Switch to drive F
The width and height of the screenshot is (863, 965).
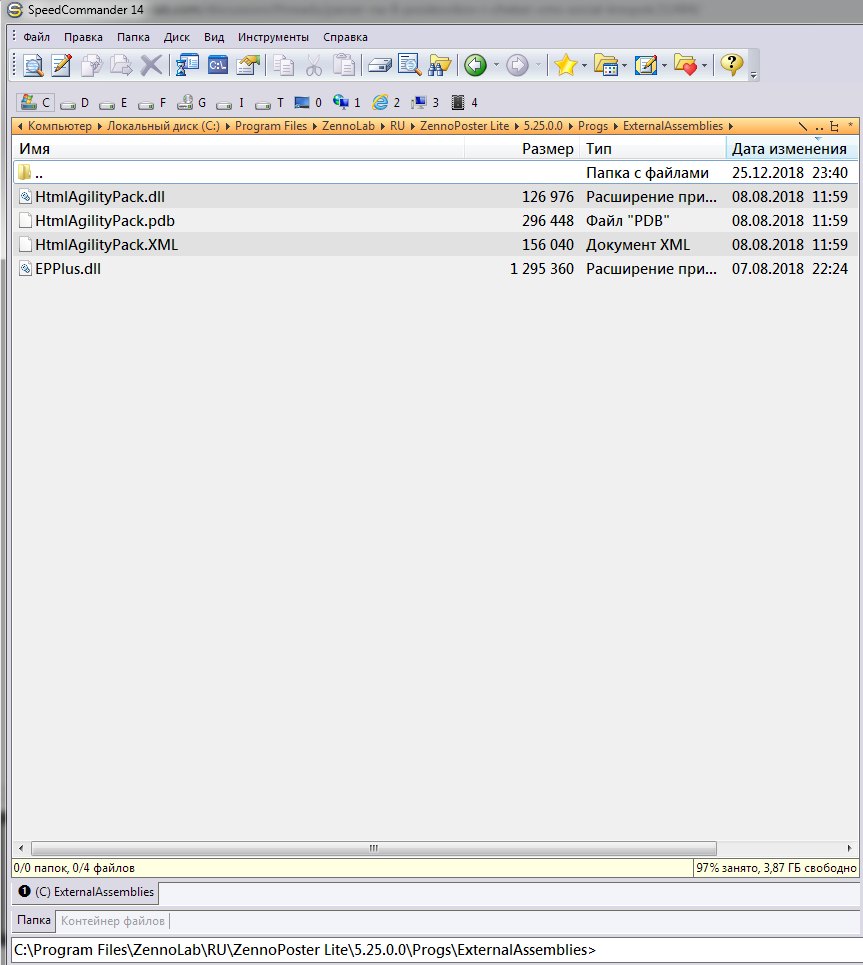153,103
